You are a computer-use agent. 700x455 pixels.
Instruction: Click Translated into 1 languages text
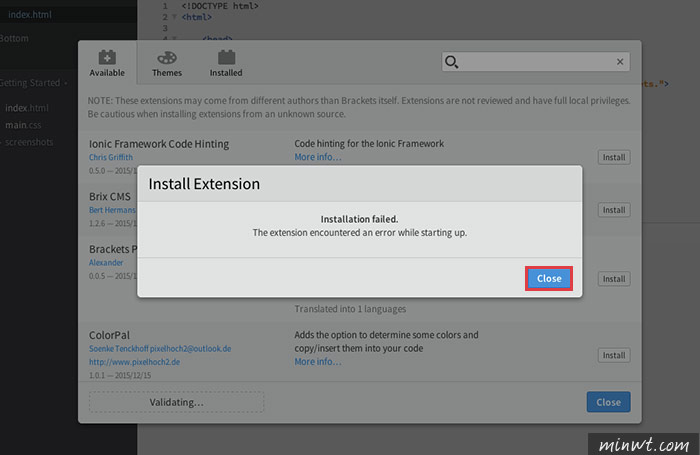click(x=350, y=309)
